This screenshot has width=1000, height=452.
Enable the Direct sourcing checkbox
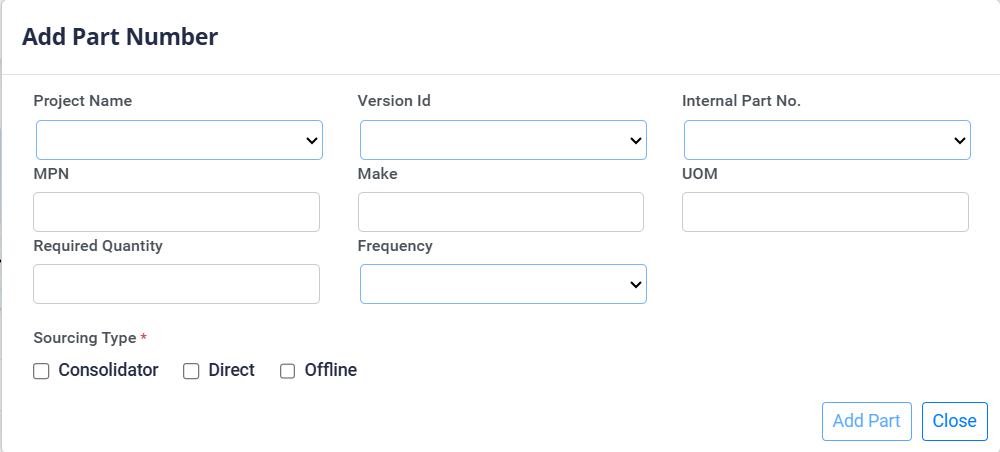pyautogui.click(x=191, y=371)
